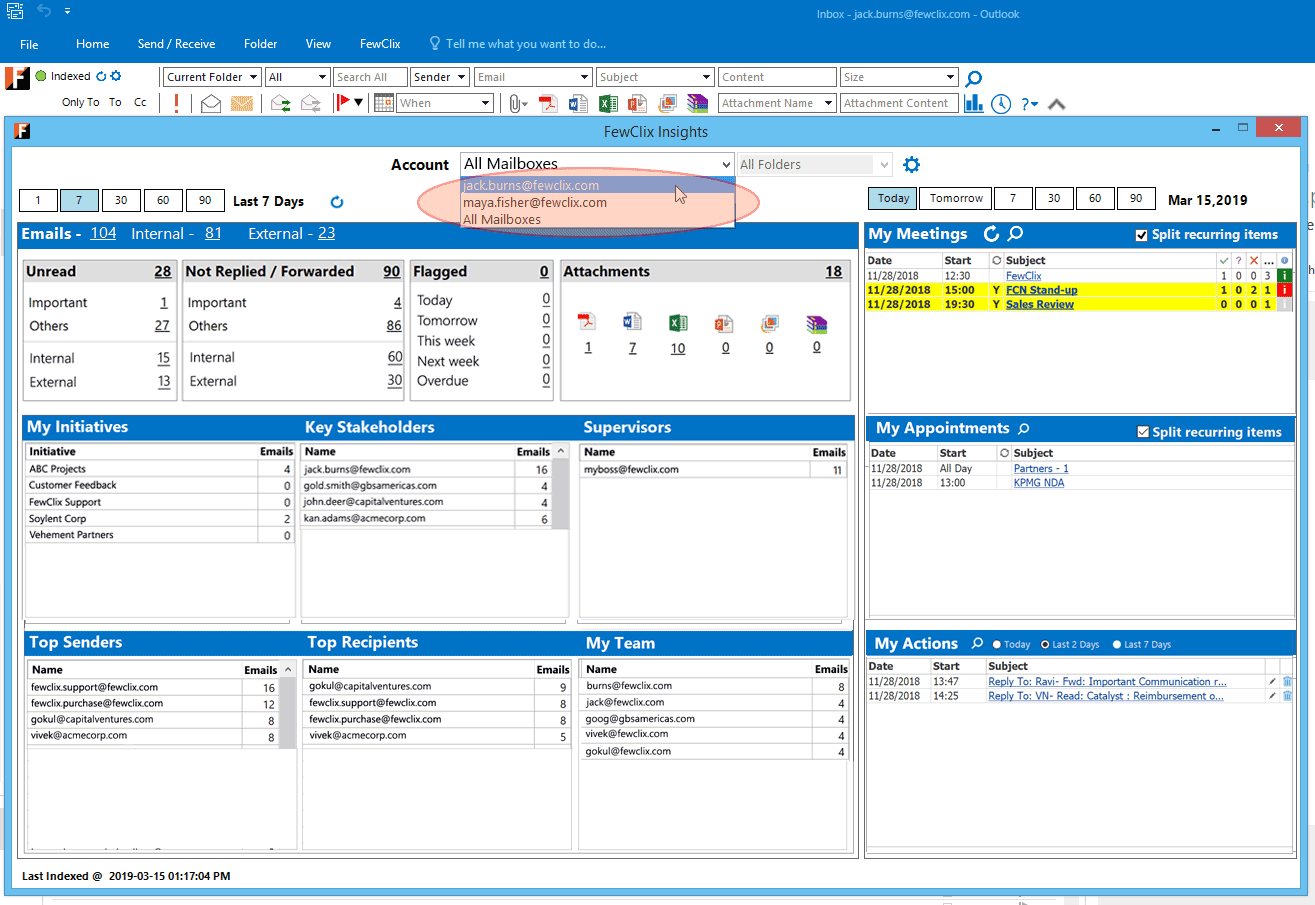Viewport: 1315px width, 905px height.
Task: Click the red flag filter icon
Action: click(x=343, y=102)
